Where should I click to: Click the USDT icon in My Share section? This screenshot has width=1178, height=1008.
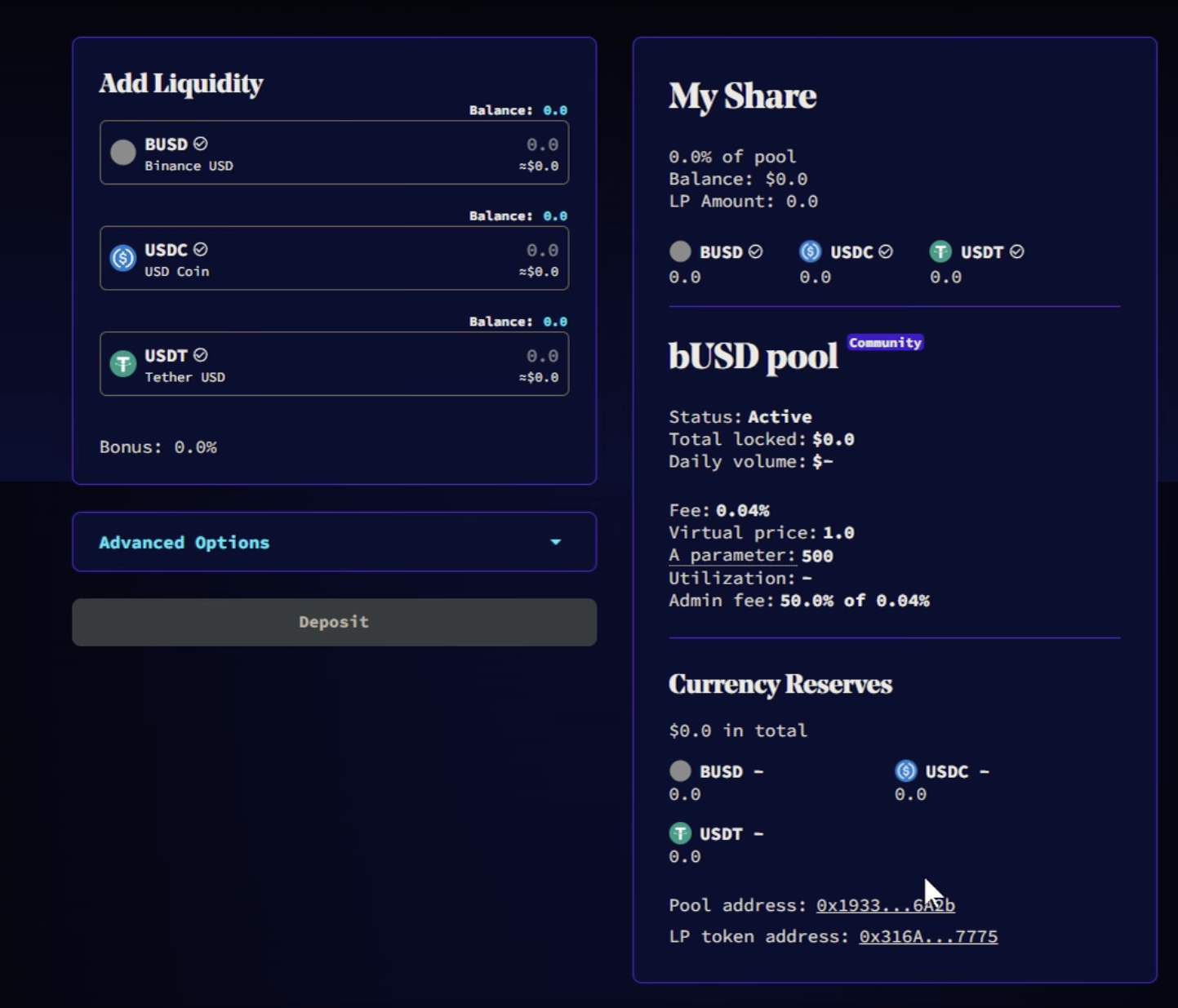940,251
